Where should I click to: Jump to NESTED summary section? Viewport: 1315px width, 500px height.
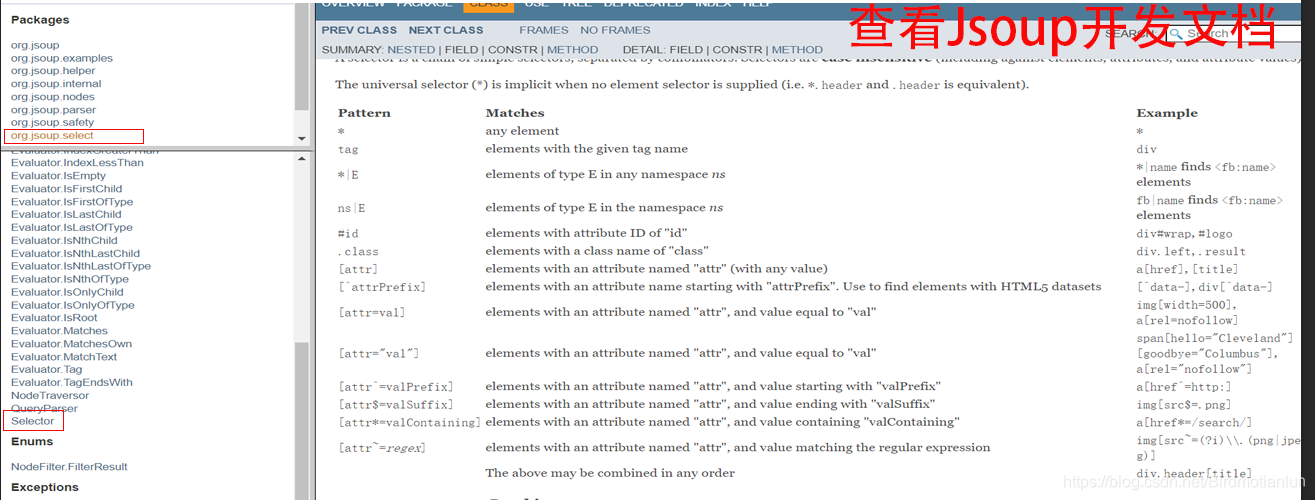[411, 49]
